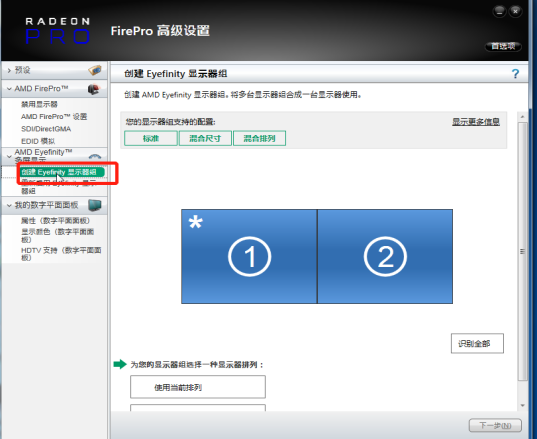Viewport: 537px width, 439px height.
Task: Select display 2 in the layout preview
Action: pyautogui.click(x=385, y=256)
